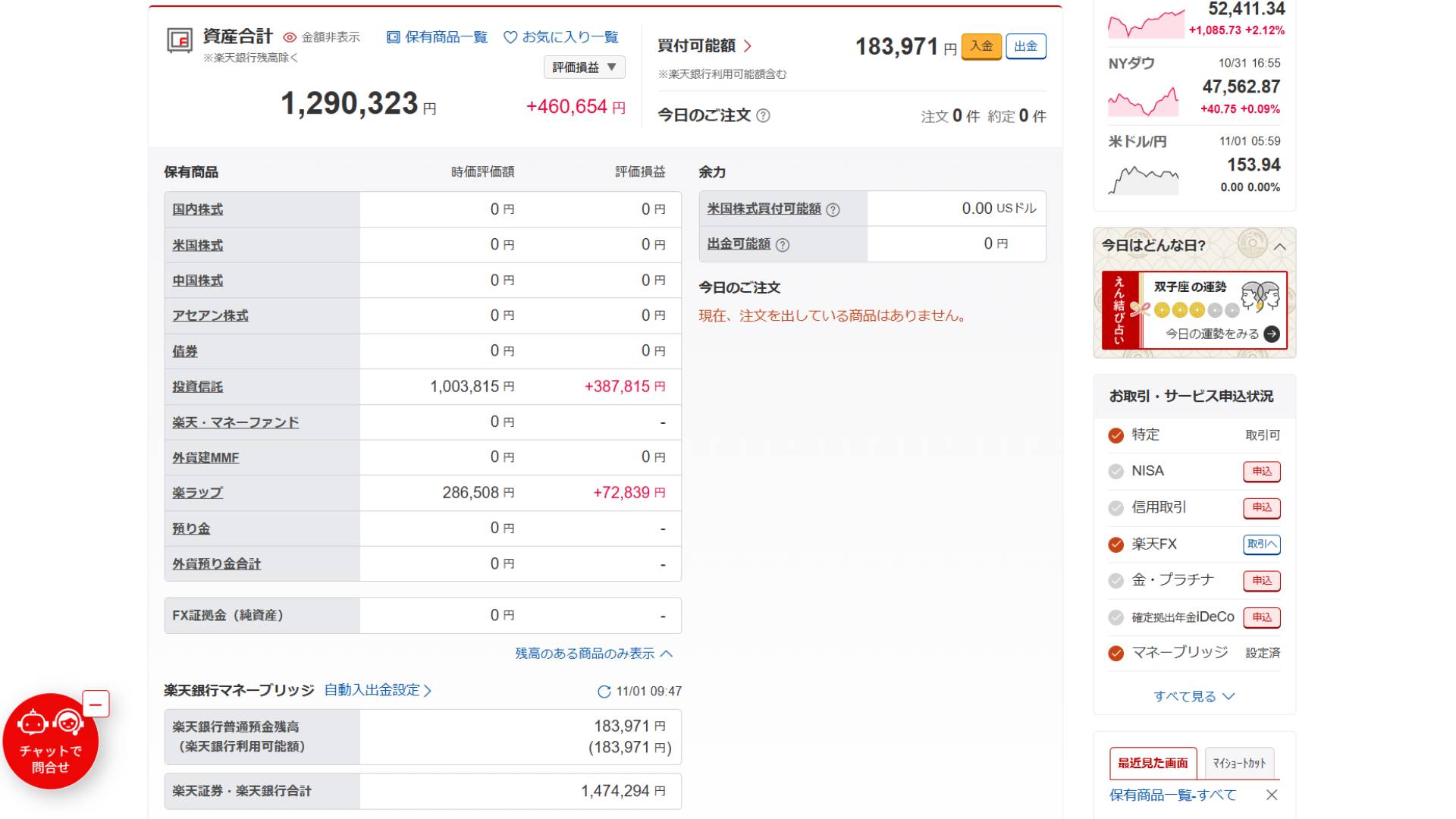Collapse 残高のある商品のみ表示

[x=593, y=654]
